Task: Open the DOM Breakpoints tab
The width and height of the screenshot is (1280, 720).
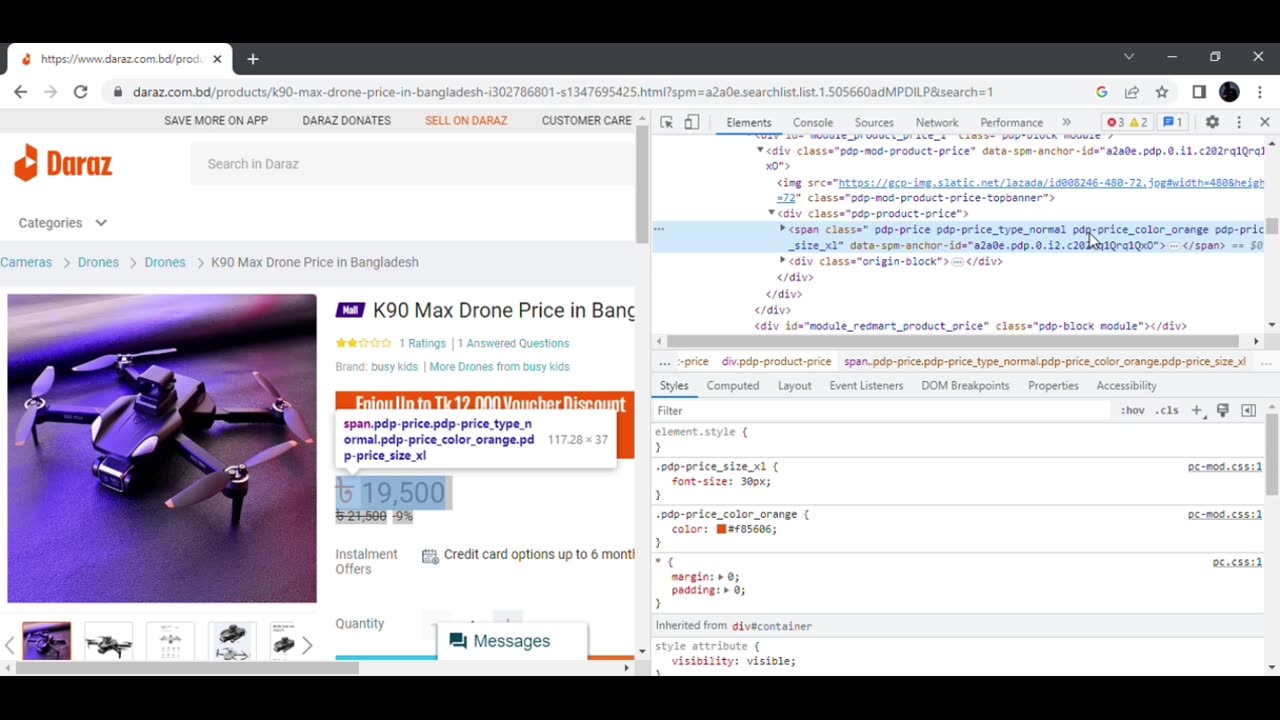Action: pyautogui.click(x=965, y=385)
